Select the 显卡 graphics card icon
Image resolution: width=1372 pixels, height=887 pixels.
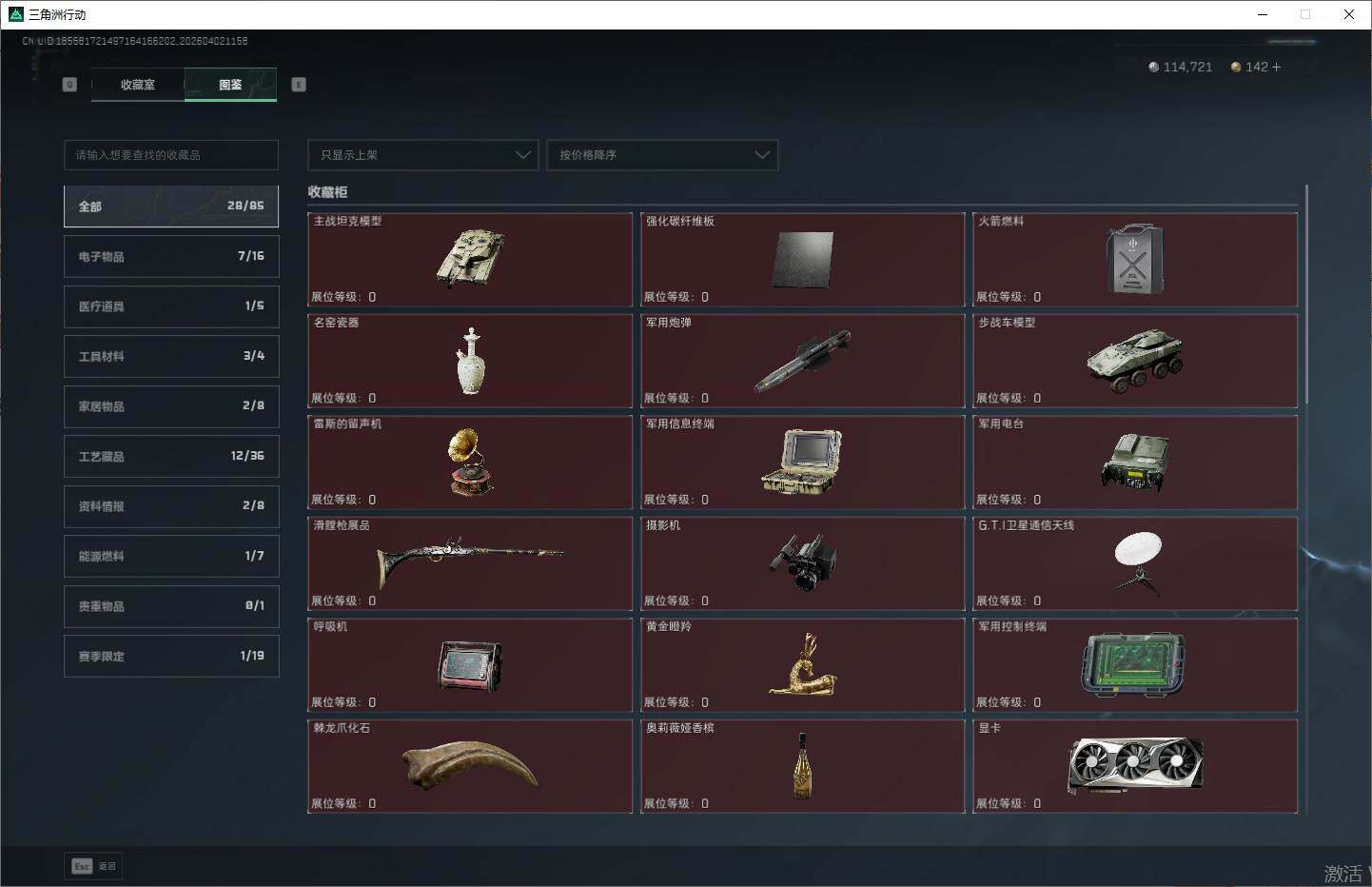(x=1134, y=765)
